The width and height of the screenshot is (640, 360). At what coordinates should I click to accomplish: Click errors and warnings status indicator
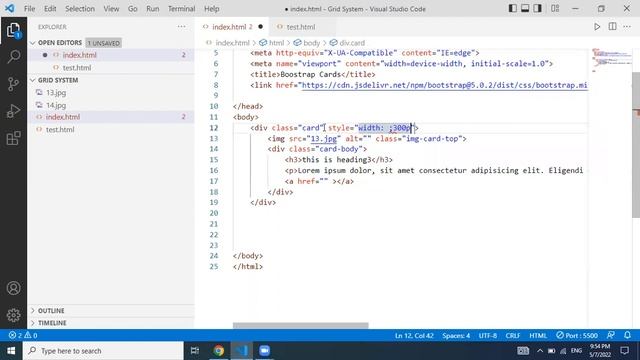pos(23,335)
